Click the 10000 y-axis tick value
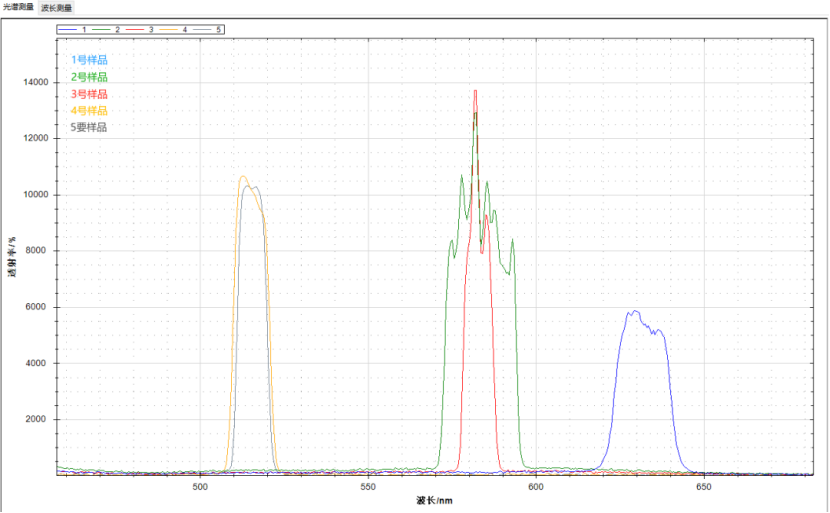This screenshot has width=830, height=513. [x=36, y=194]
